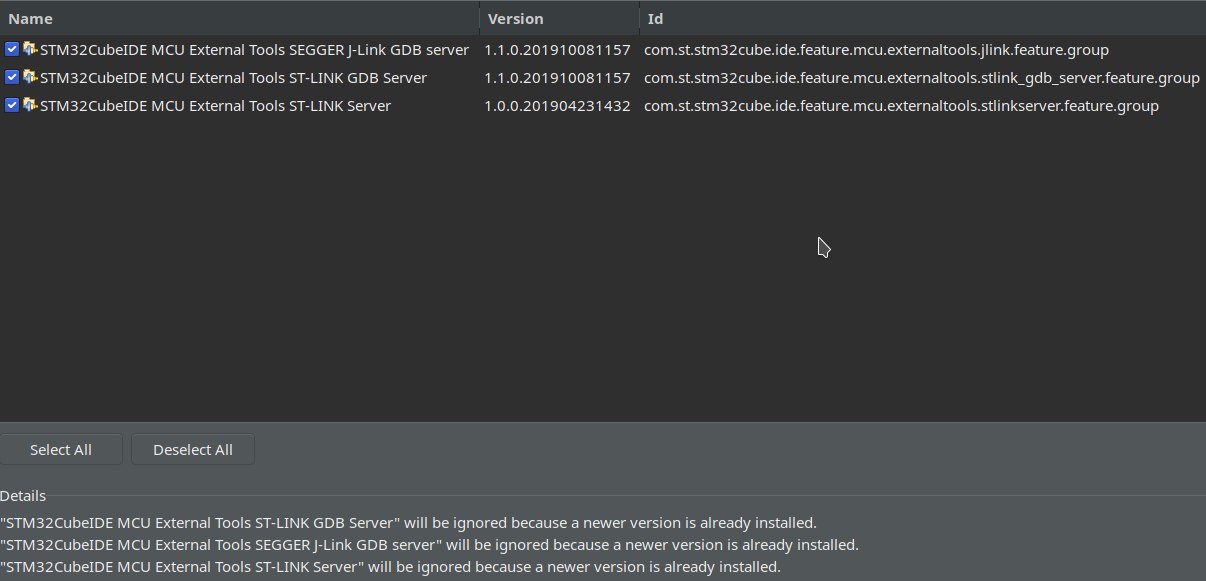Click the stlinkserver.feature.group id
This screenshot has width=1206, height=581.
pos(901,105)
